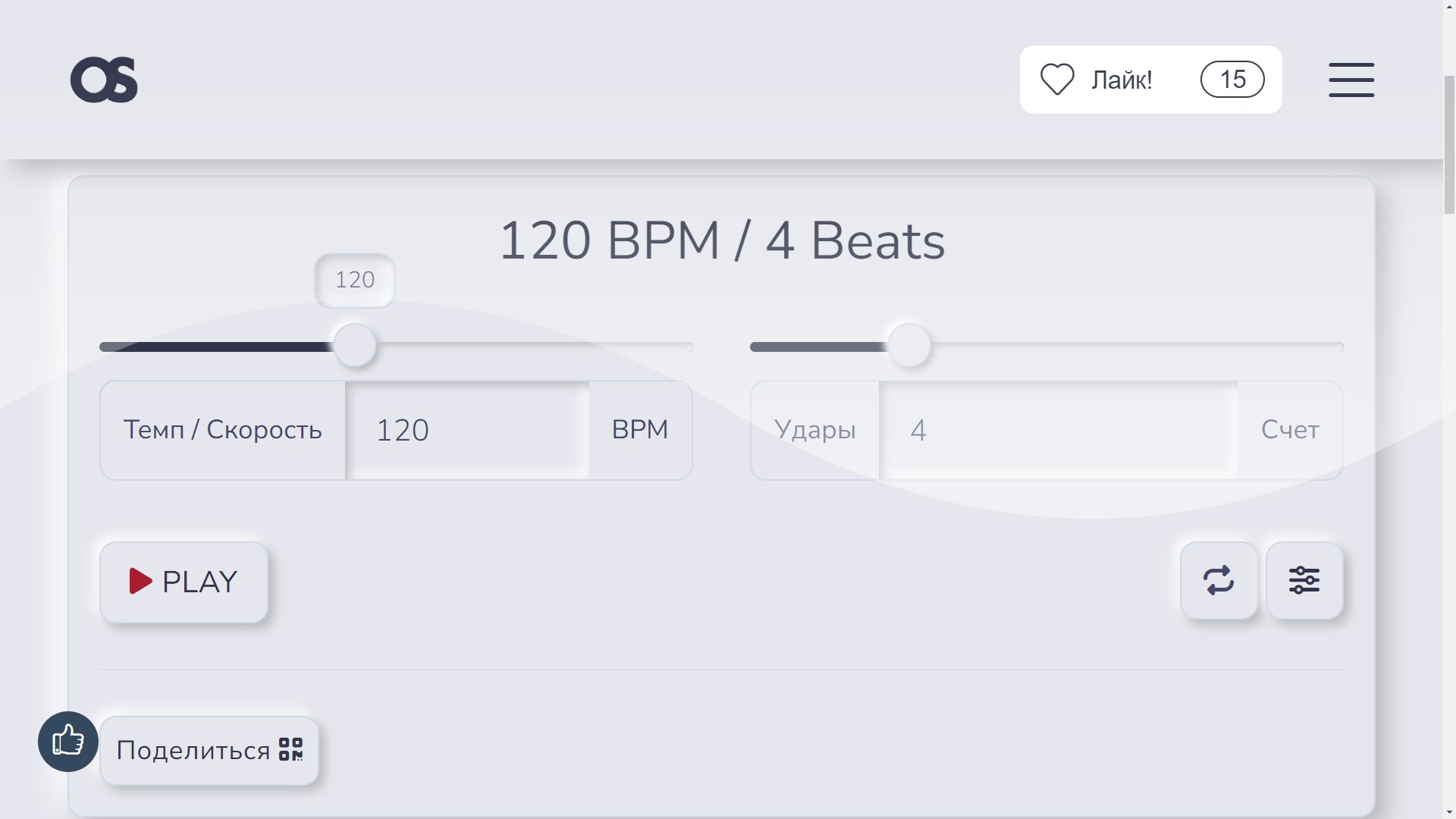Click the BPM input field showing 120
The width and height of the screenshot is (1456, 819).
click(x=466, y=429)
